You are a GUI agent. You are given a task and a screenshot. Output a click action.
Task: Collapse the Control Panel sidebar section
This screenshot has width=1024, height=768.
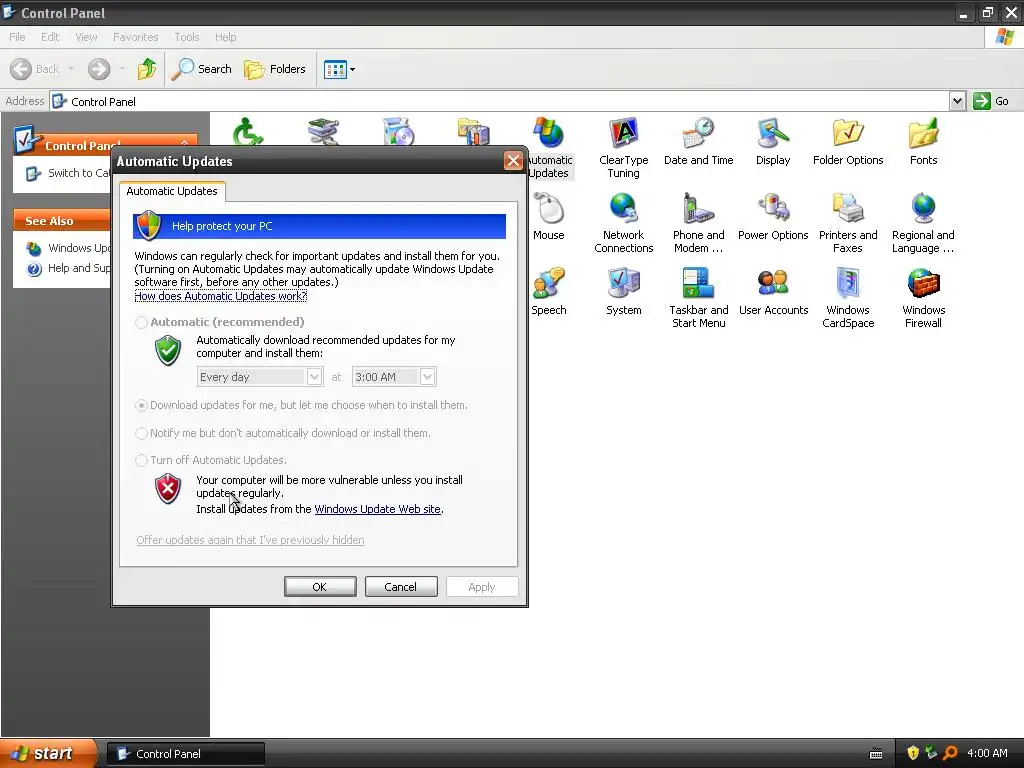click(x=185, y=142)
